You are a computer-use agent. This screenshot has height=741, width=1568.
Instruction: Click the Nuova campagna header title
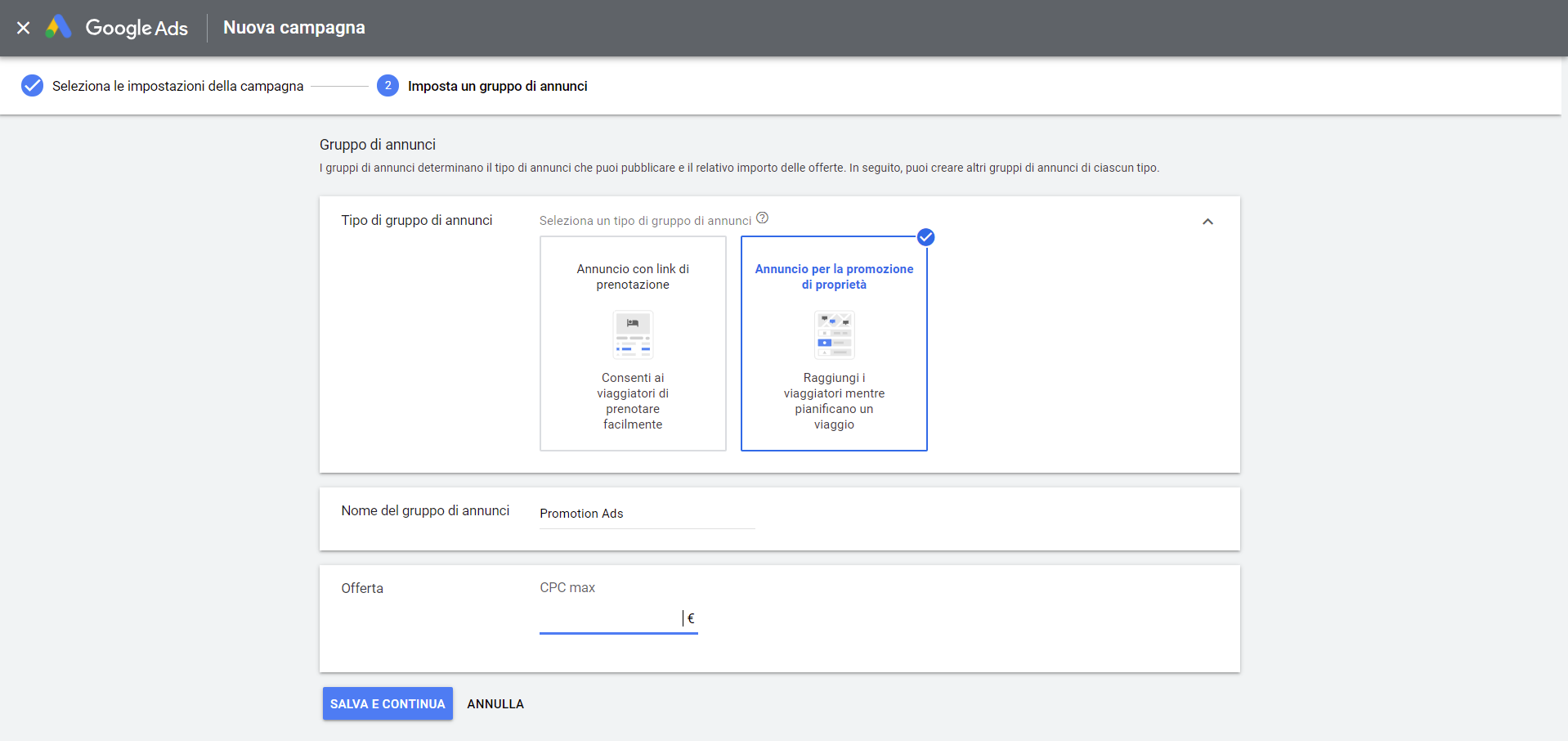click(294, 27)
